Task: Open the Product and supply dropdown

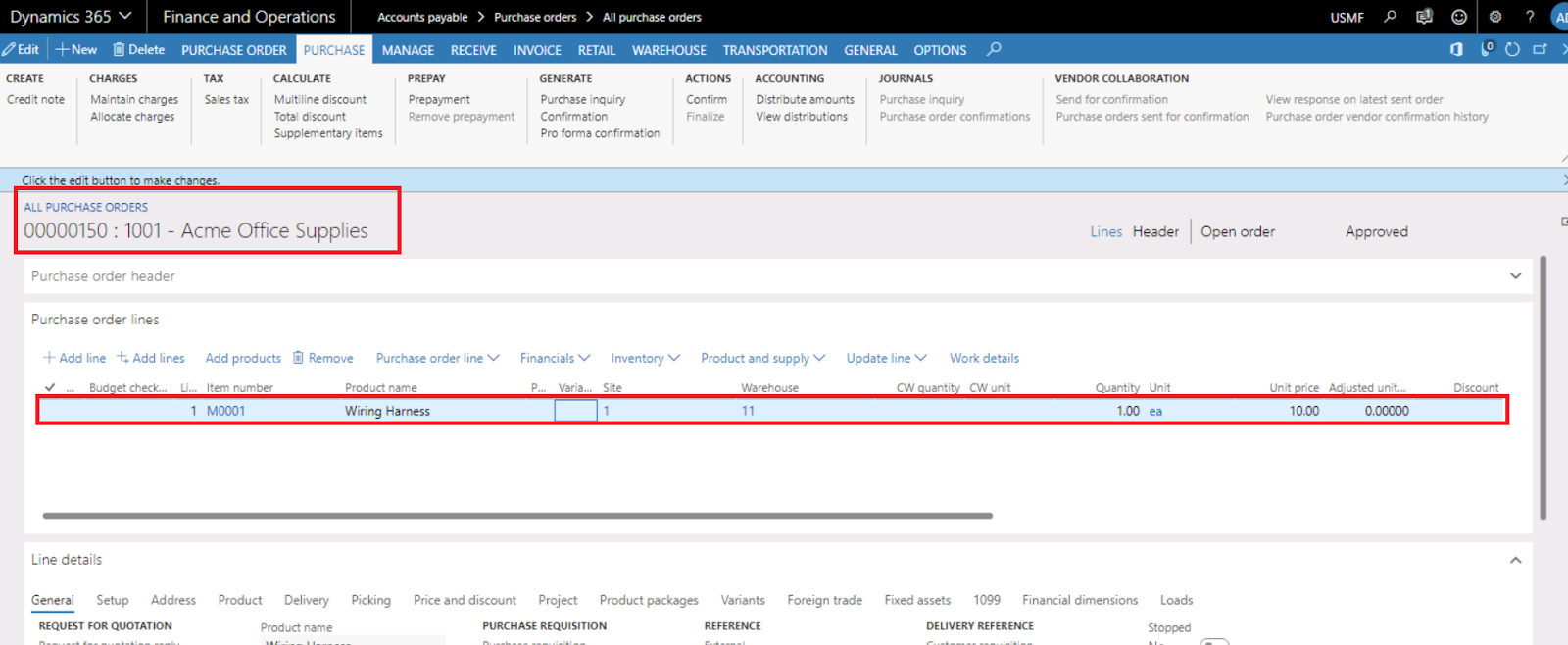Action: 762,359
